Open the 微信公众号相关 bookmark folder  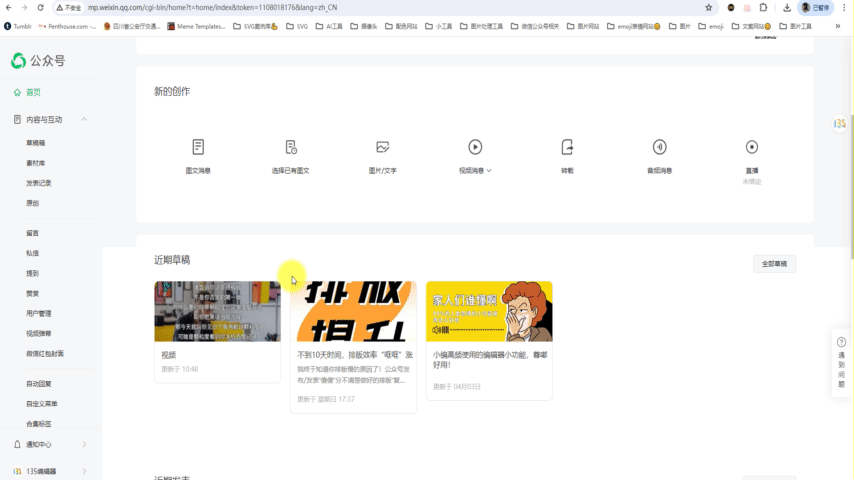point(535,26)
